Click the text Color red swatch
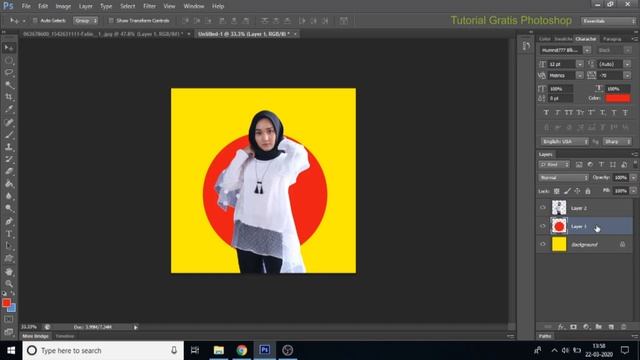640x360 pixels. (x=618, y=98)
